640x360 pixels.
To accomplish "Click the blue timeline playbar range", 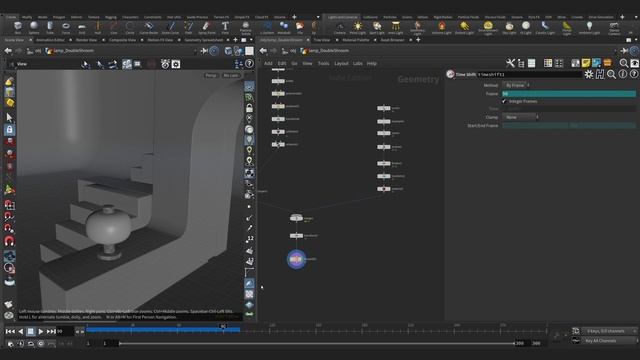I will point(162,329).
